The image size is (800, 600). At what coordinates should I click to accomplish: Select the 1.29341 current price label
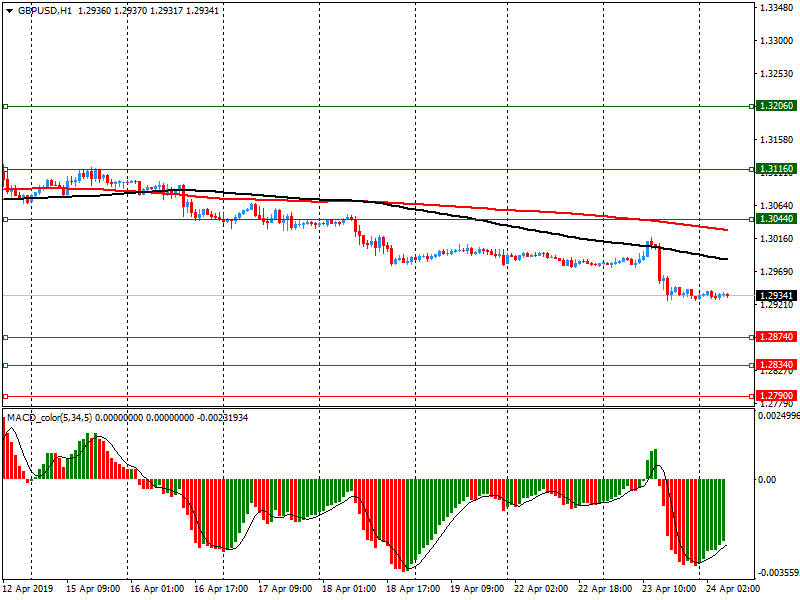point(777,295)
